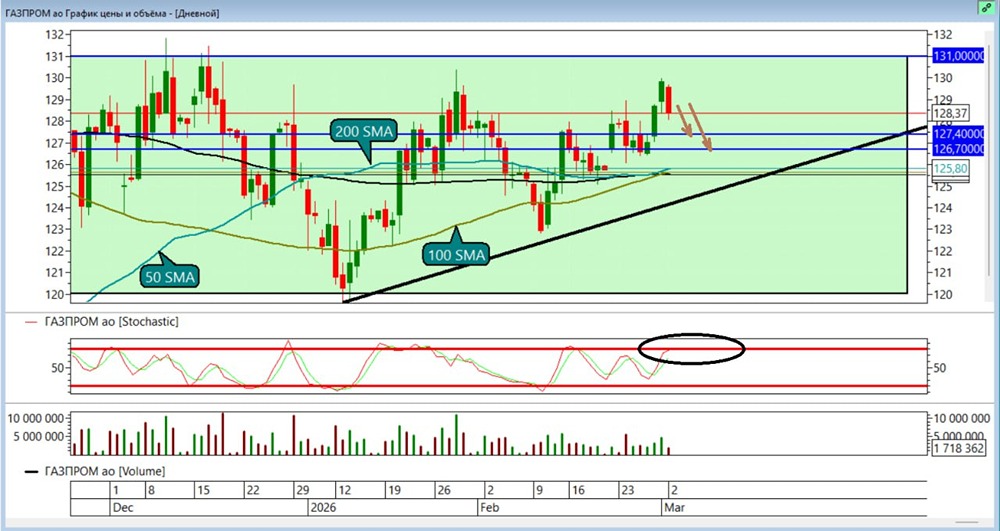Click the date tick 9 in February
The image size is (1000, 531).
click(540, 491)
